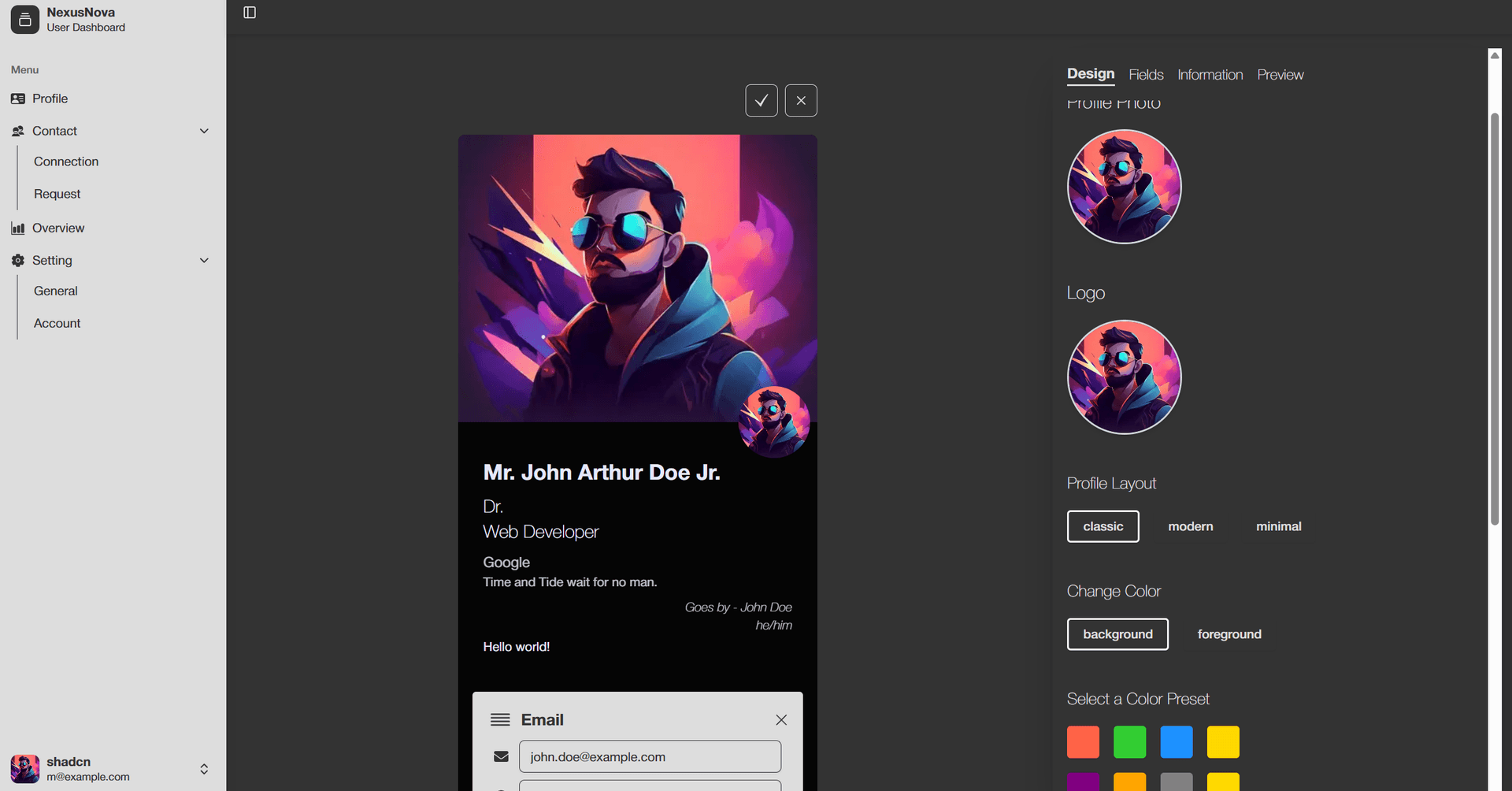Remove the Email field with X icon
Image resolution: width=1512 pixels, height=791 pixels.
(780, 720)
